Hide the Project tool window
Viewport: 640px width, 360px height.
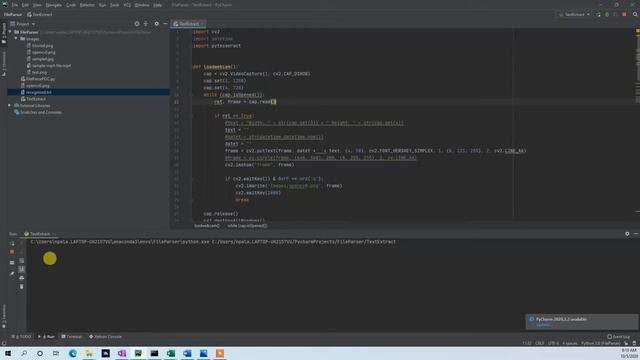165,24
